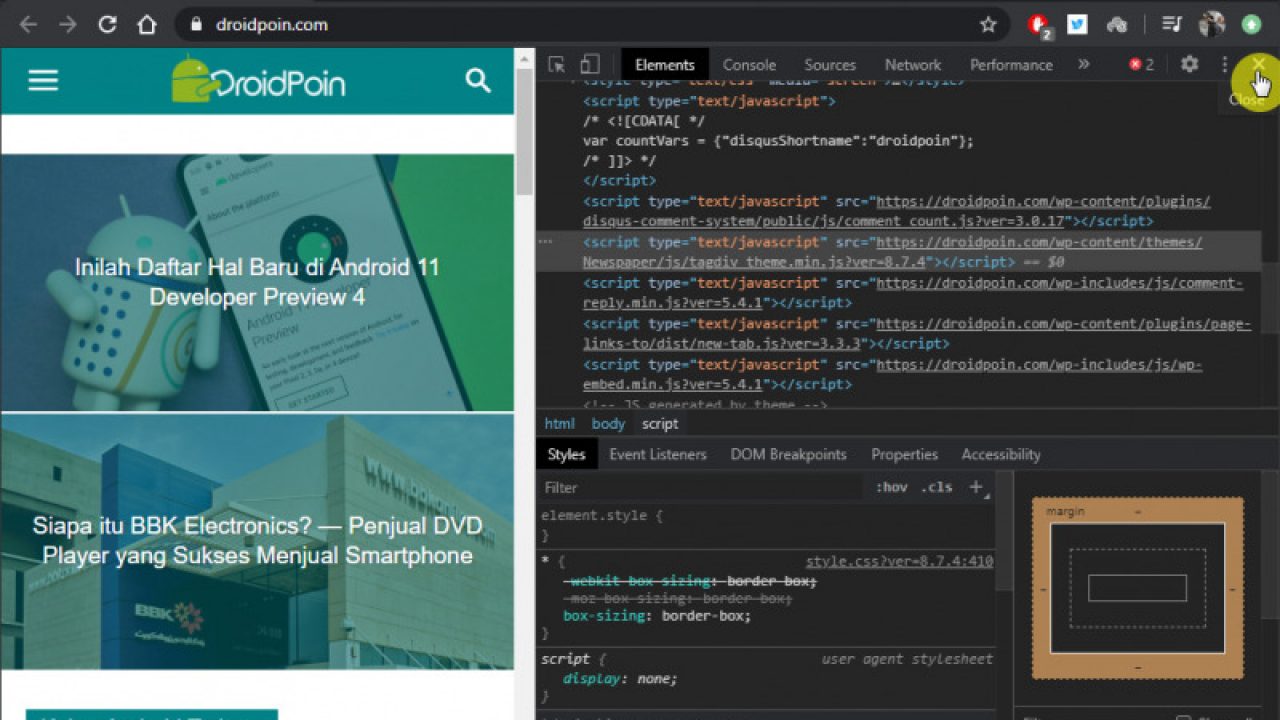Open the new-tab.js script link
This screenshot has width=1280, height=720.
point(917,333)
